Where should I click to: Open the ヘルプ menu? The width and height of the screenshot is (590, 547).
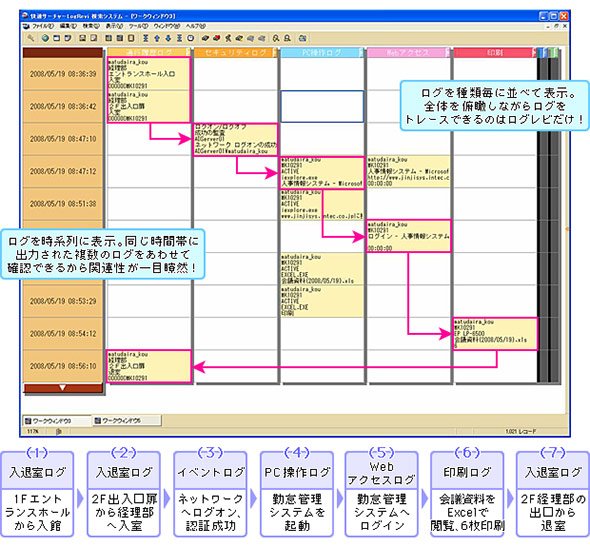[x=196, y=26]
